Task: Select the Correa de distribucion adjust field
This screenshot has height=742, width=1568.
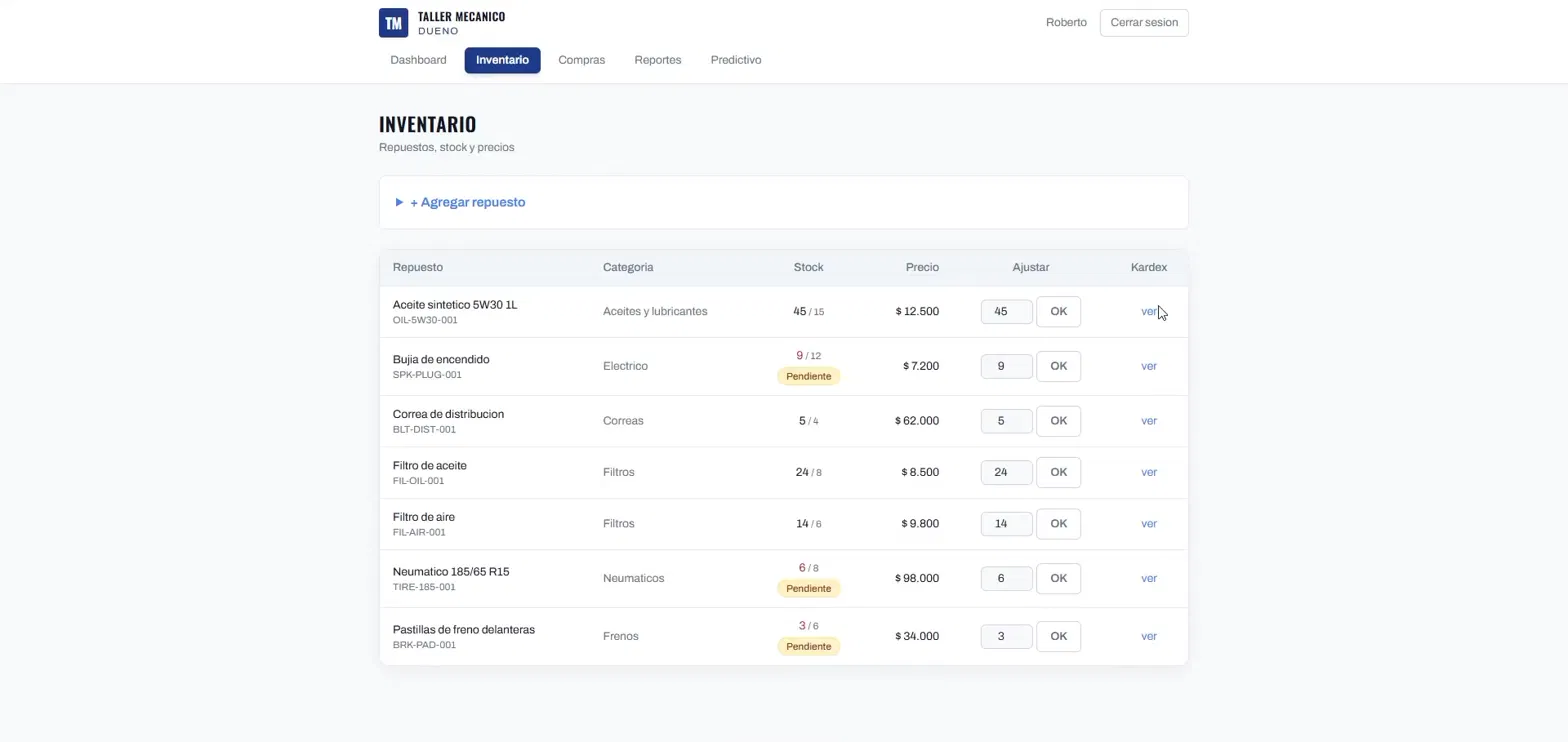Action: [x=1006, y=421]
